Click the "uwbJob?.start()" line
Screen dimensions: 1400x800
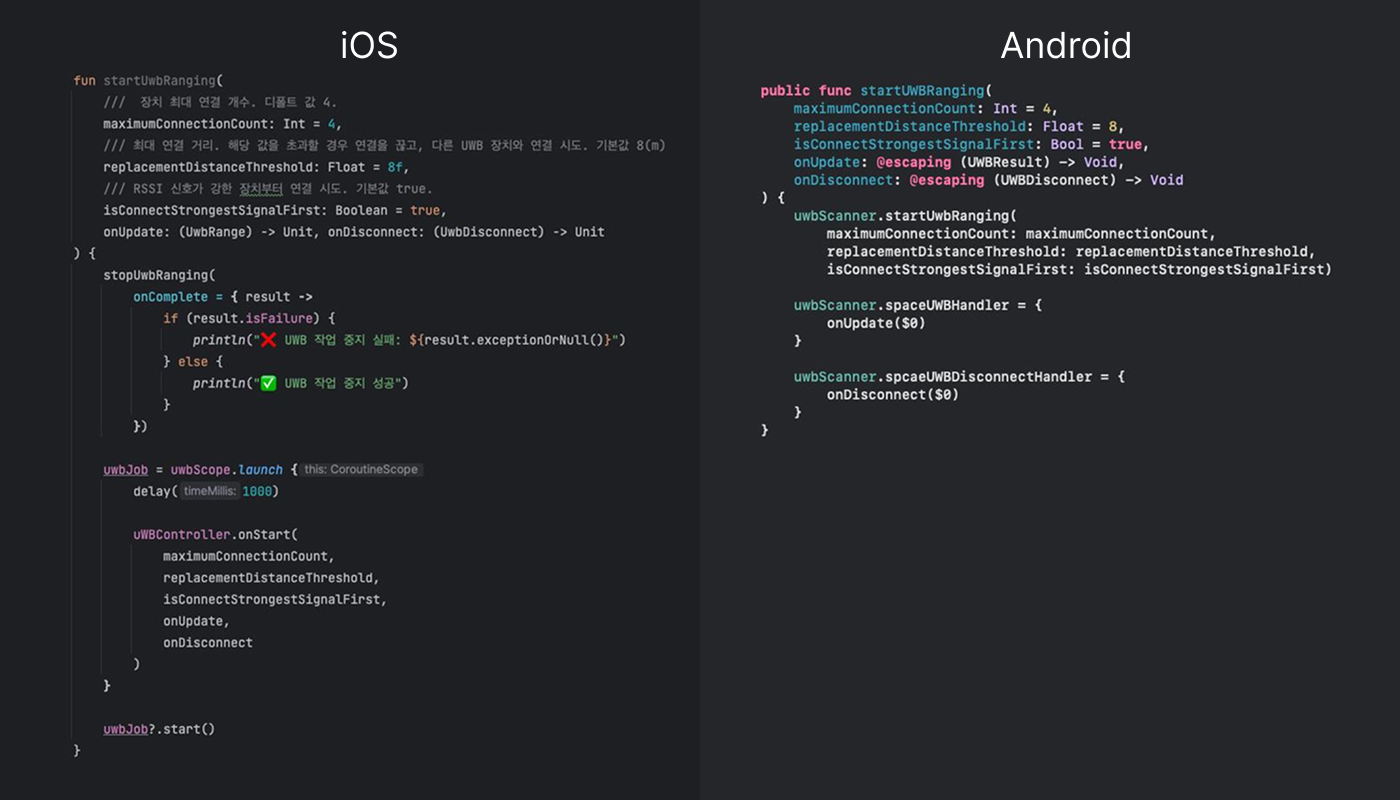click(159, 729)
